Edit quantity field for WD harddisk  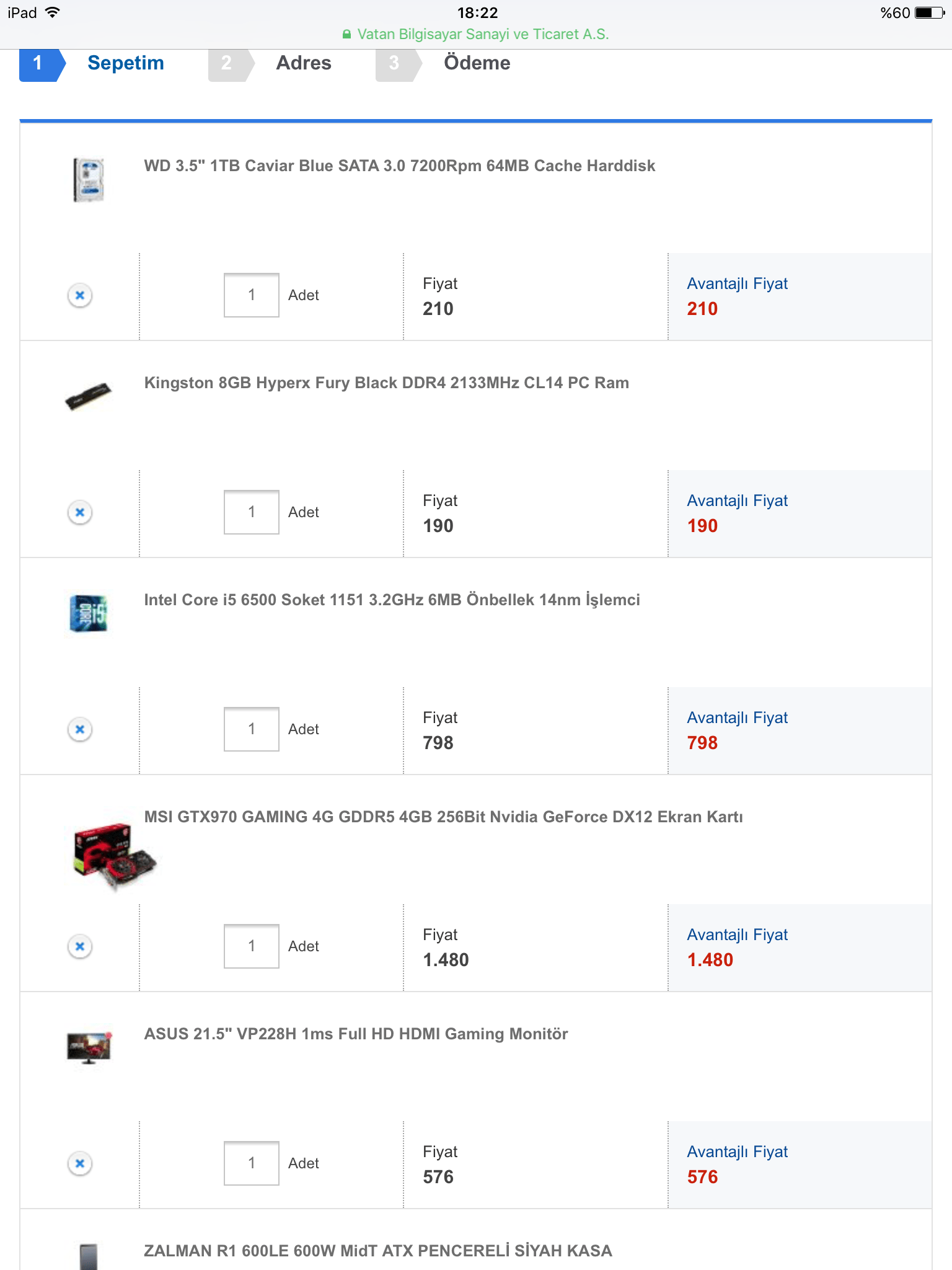click(x=251, y=295)
